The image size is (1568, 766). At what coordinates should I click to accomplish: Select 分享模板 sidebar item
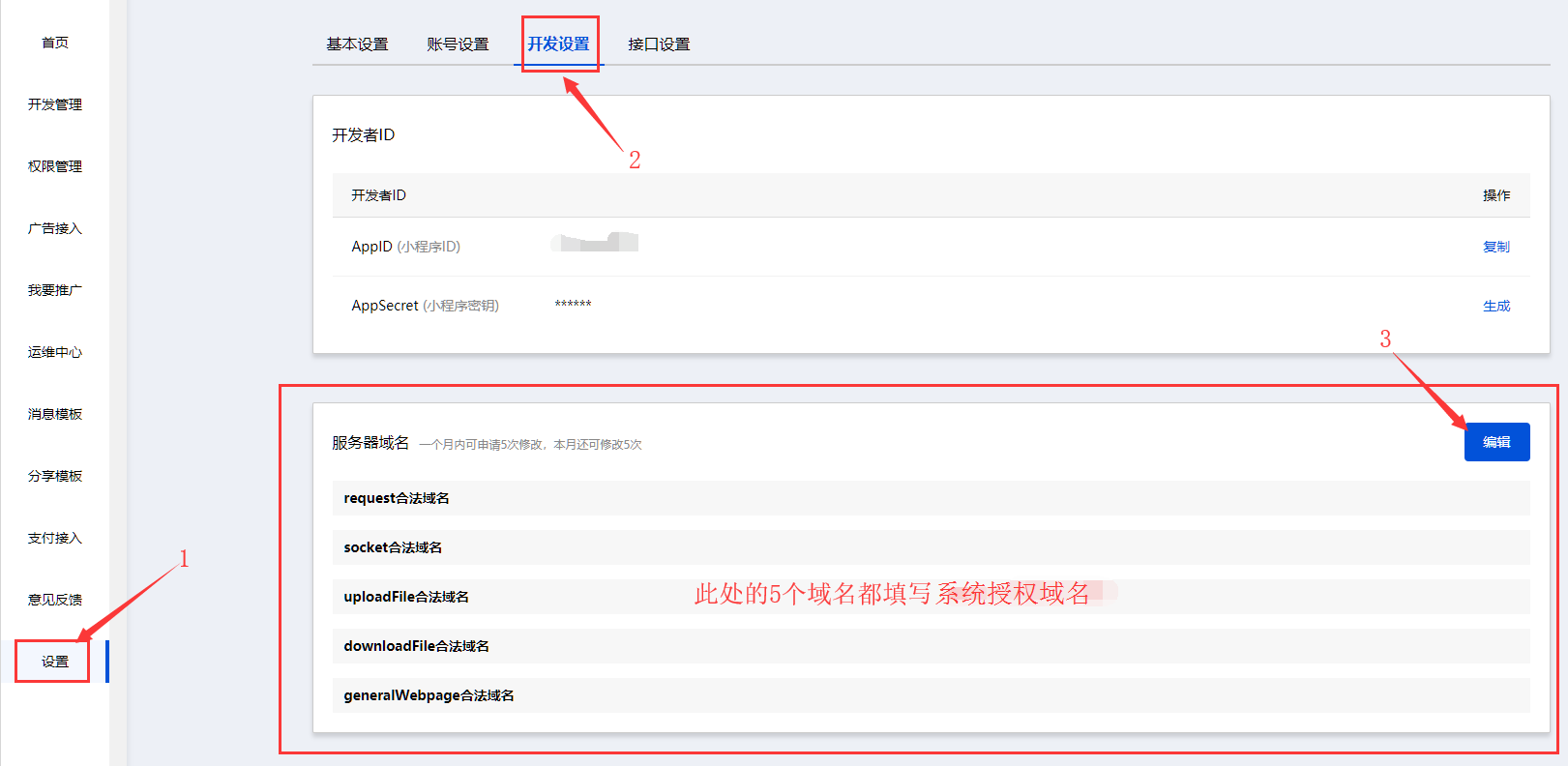[x=55, y=476]
